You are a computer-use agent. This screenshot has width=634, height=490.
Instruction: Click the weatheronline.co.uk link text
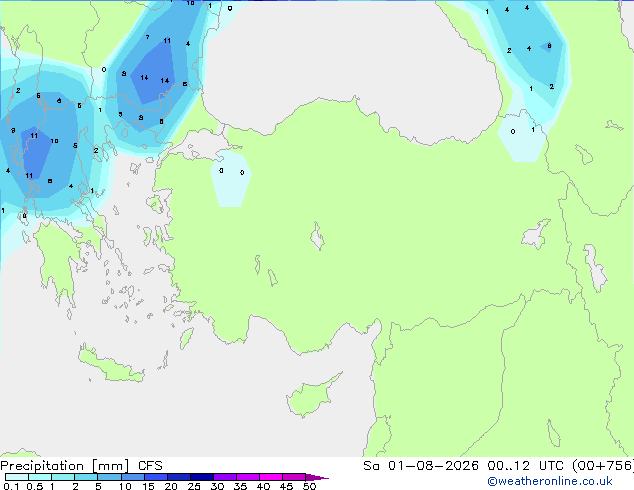tap(550, 481)
